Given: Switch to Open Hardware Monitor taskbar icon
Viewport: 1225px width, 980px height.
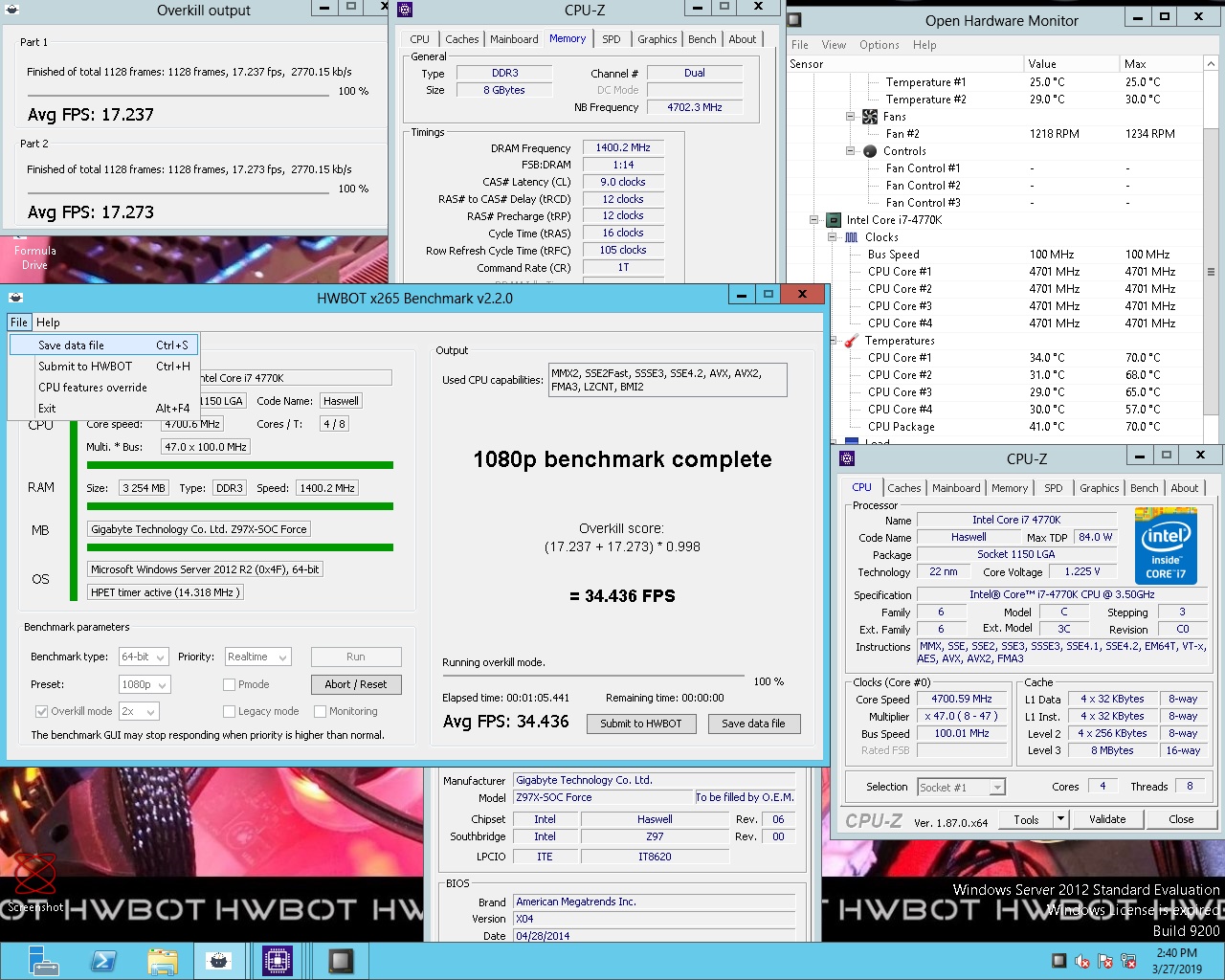Looking at the screenshot, I should coord(341,961).
